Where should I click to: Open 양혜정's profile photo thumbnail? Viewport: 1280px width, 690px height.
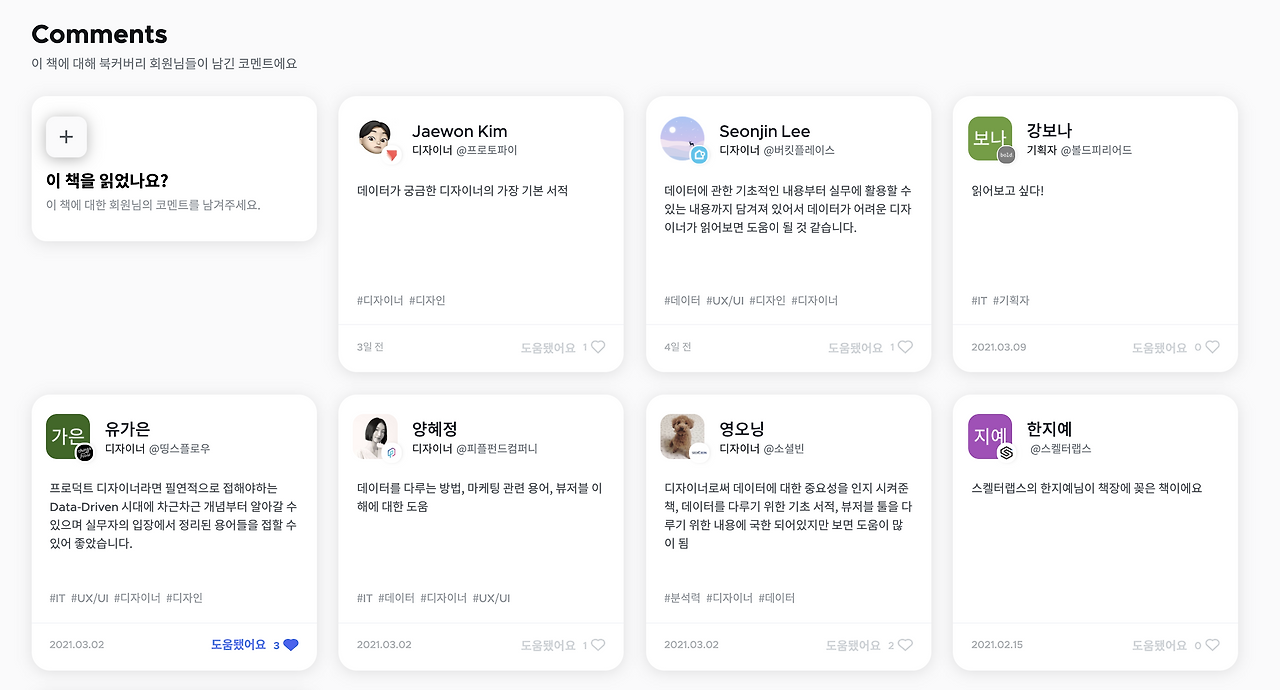[374, 437]
